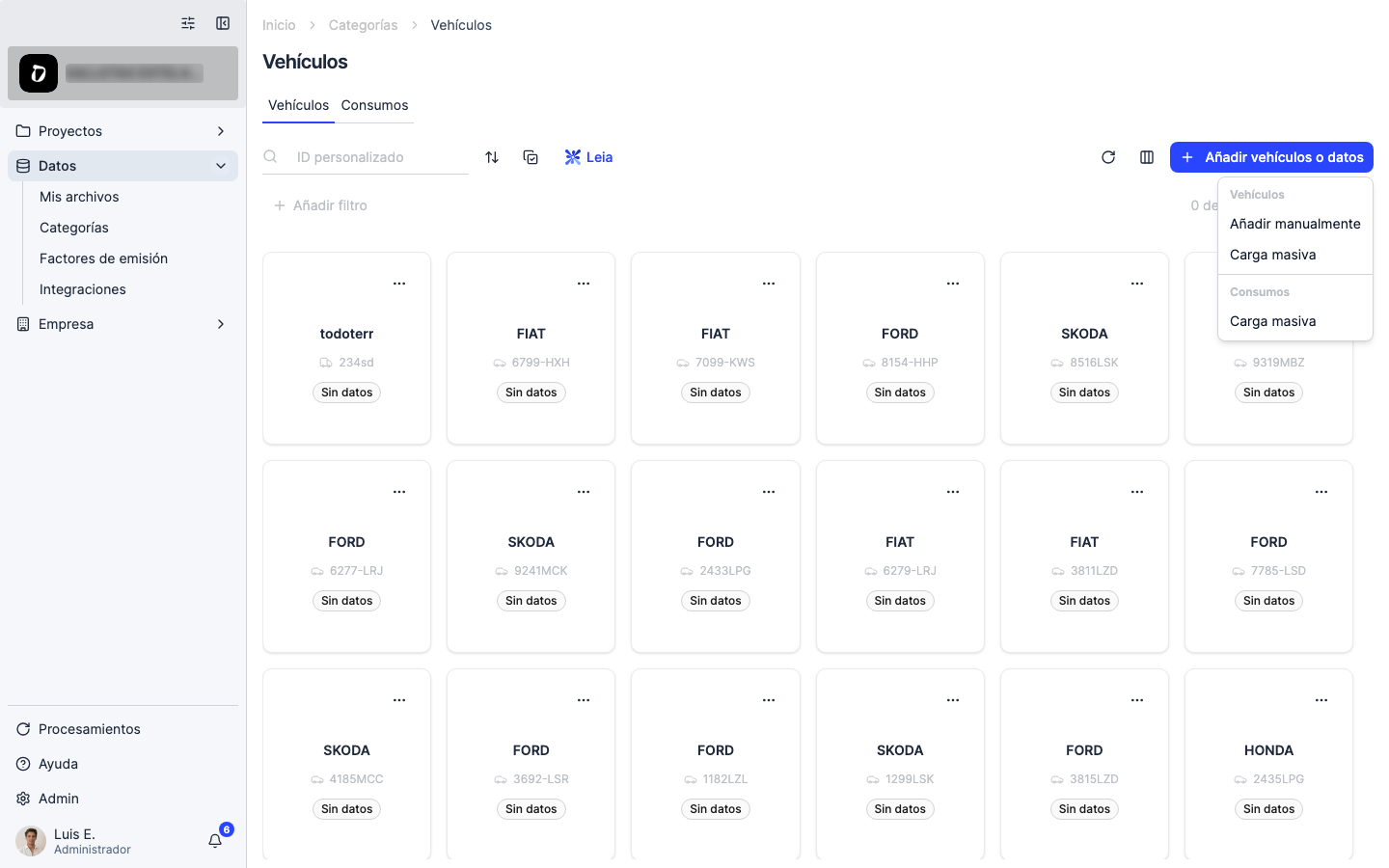The image size is (1389, 868).
Task: Switch to the Vehículos tab
Action: [298, 105]
